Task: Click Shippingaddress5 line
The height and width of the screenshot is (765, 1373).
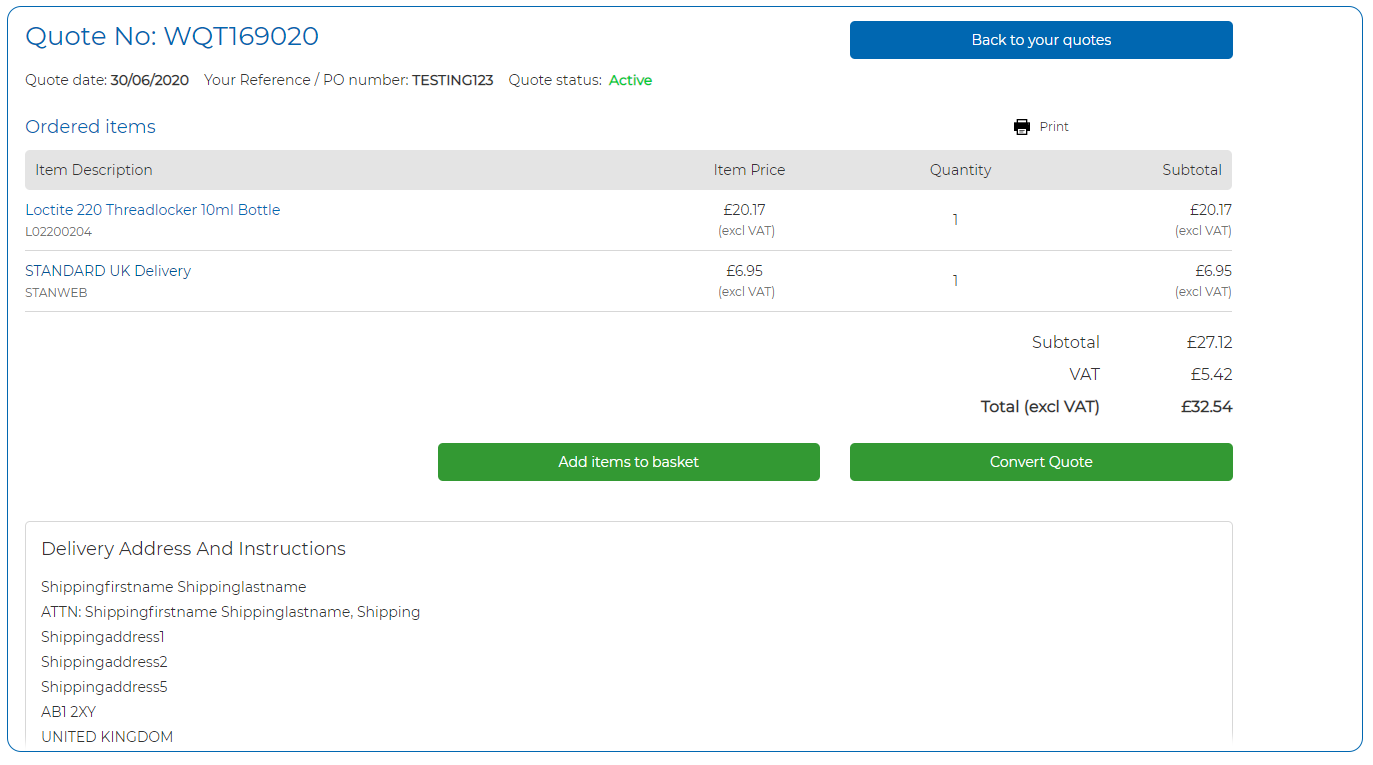Action: [104, 687]
